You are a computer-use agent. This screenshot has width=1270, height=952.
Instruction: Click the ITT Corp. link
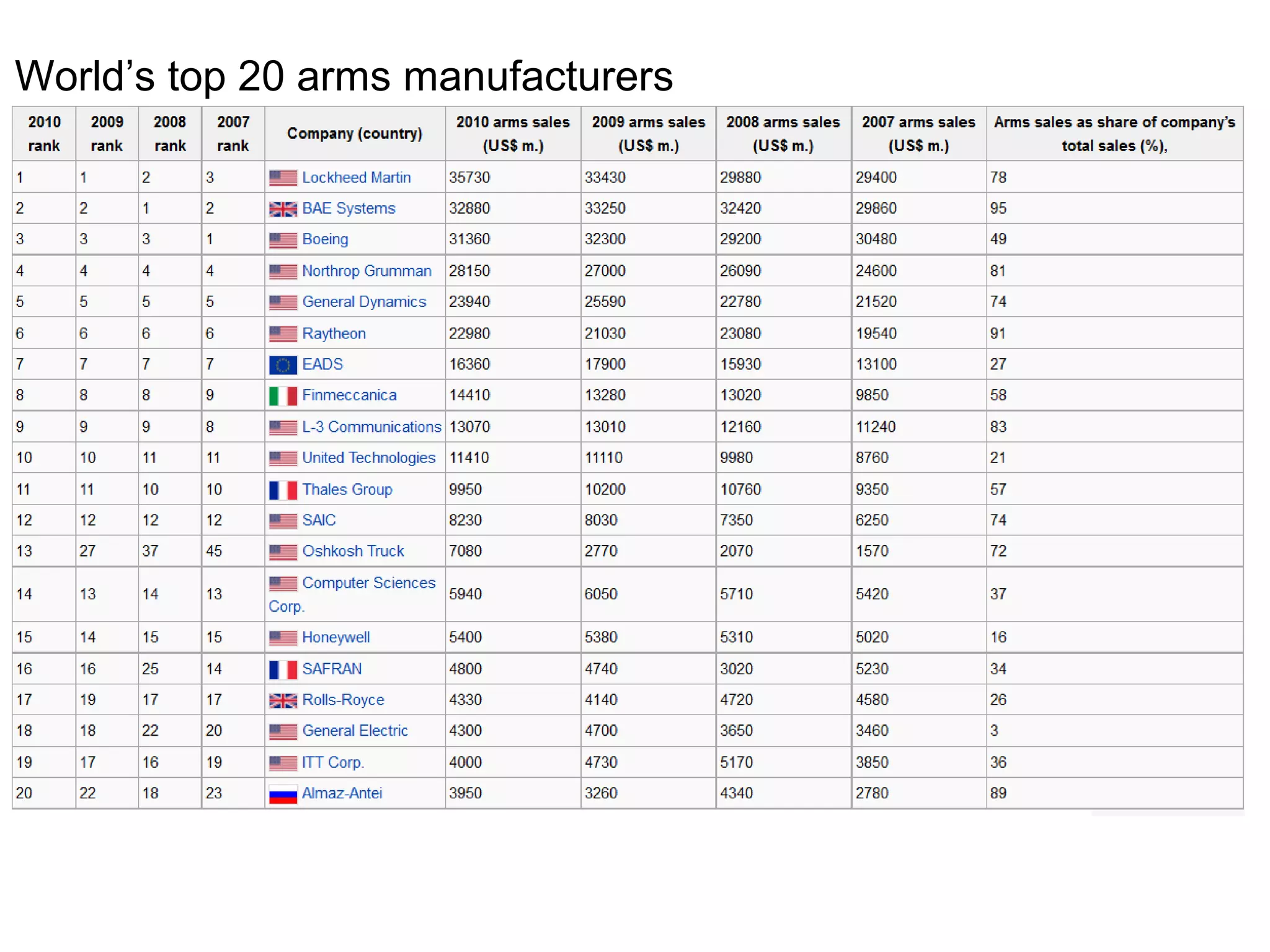pyautogui.click(x=333, y=762)
